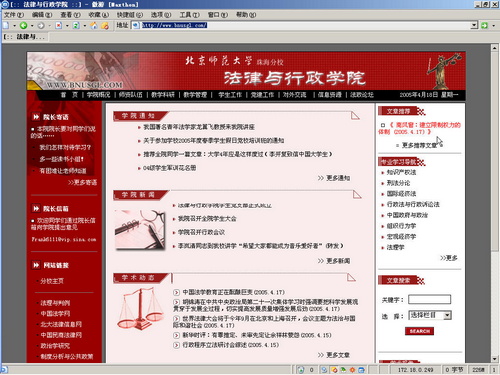Click the grey Forward arrow icon
Screen dimensions: 500x375
(41, 25)
